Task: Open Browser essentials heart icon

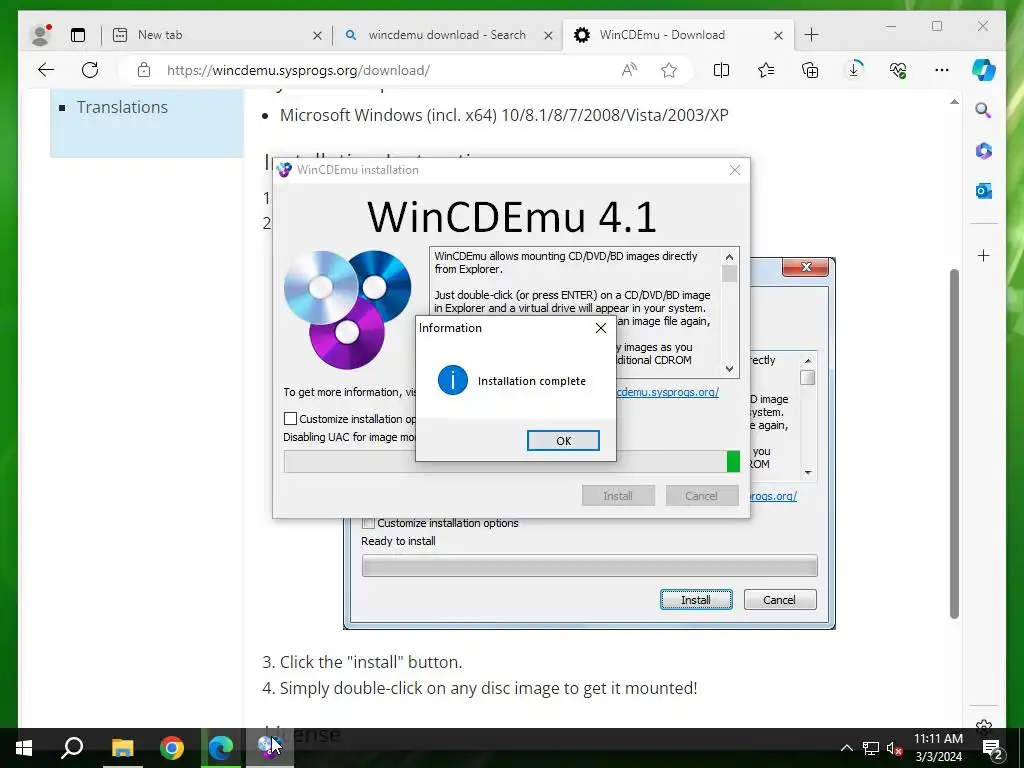Action: [x=898, y=70]
